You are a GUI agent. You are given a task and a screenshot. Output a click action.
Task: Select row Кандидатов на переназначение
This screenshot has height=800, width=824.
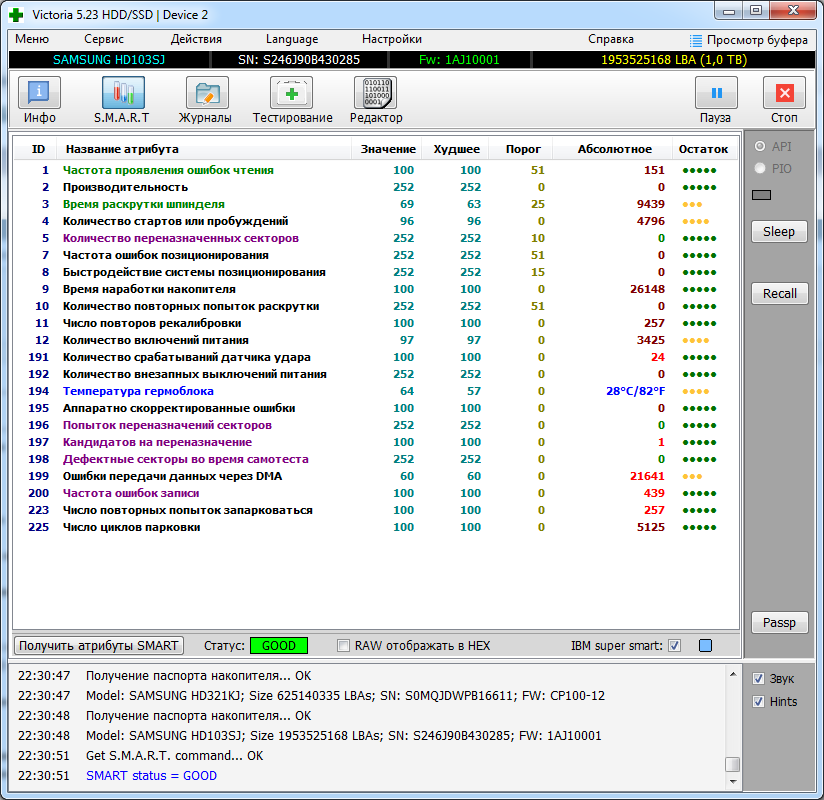375,442
